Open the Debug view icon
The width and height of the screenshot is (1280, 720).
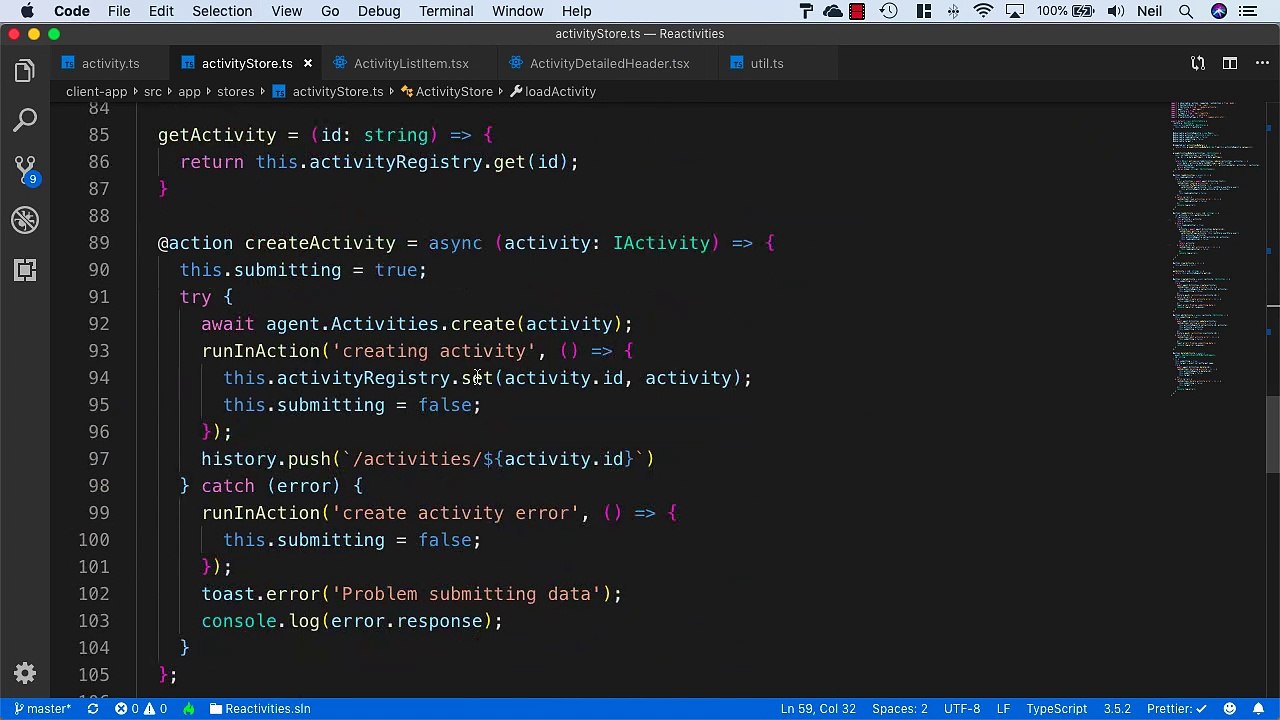(25, 220)
